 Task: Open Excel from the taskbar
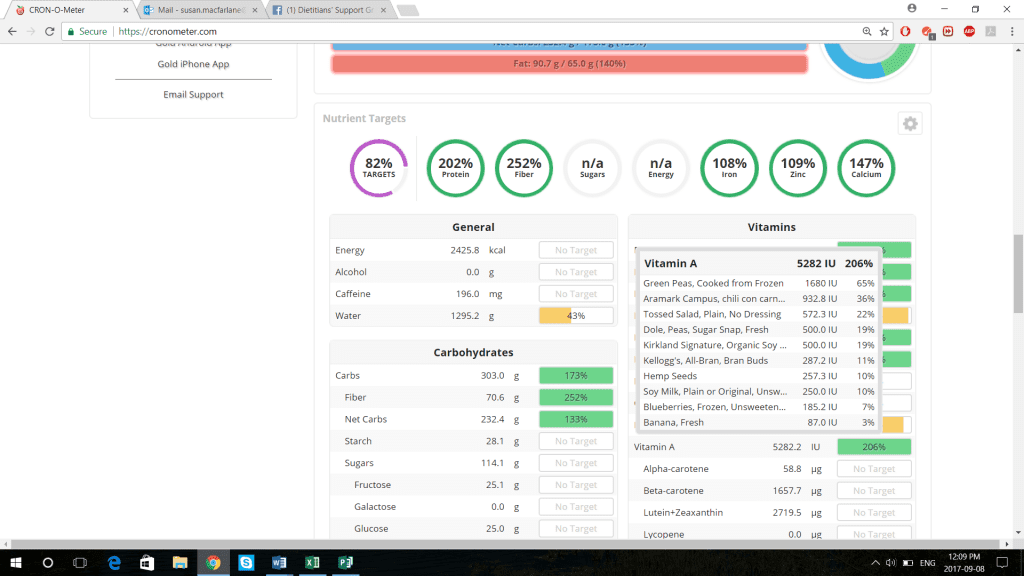[312, 562]
